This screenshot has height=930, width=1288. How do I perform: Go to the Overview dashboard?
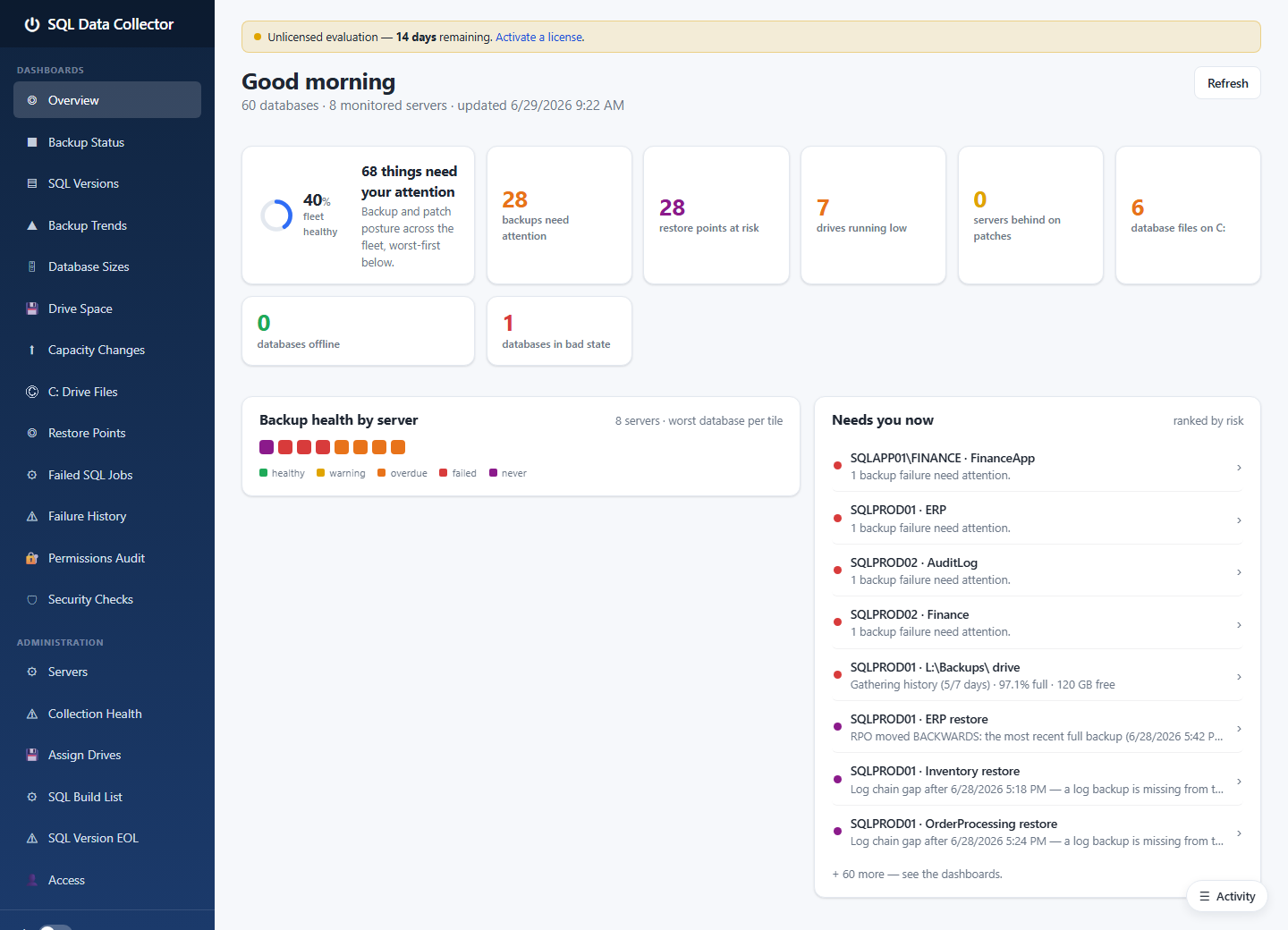point(107,100)
